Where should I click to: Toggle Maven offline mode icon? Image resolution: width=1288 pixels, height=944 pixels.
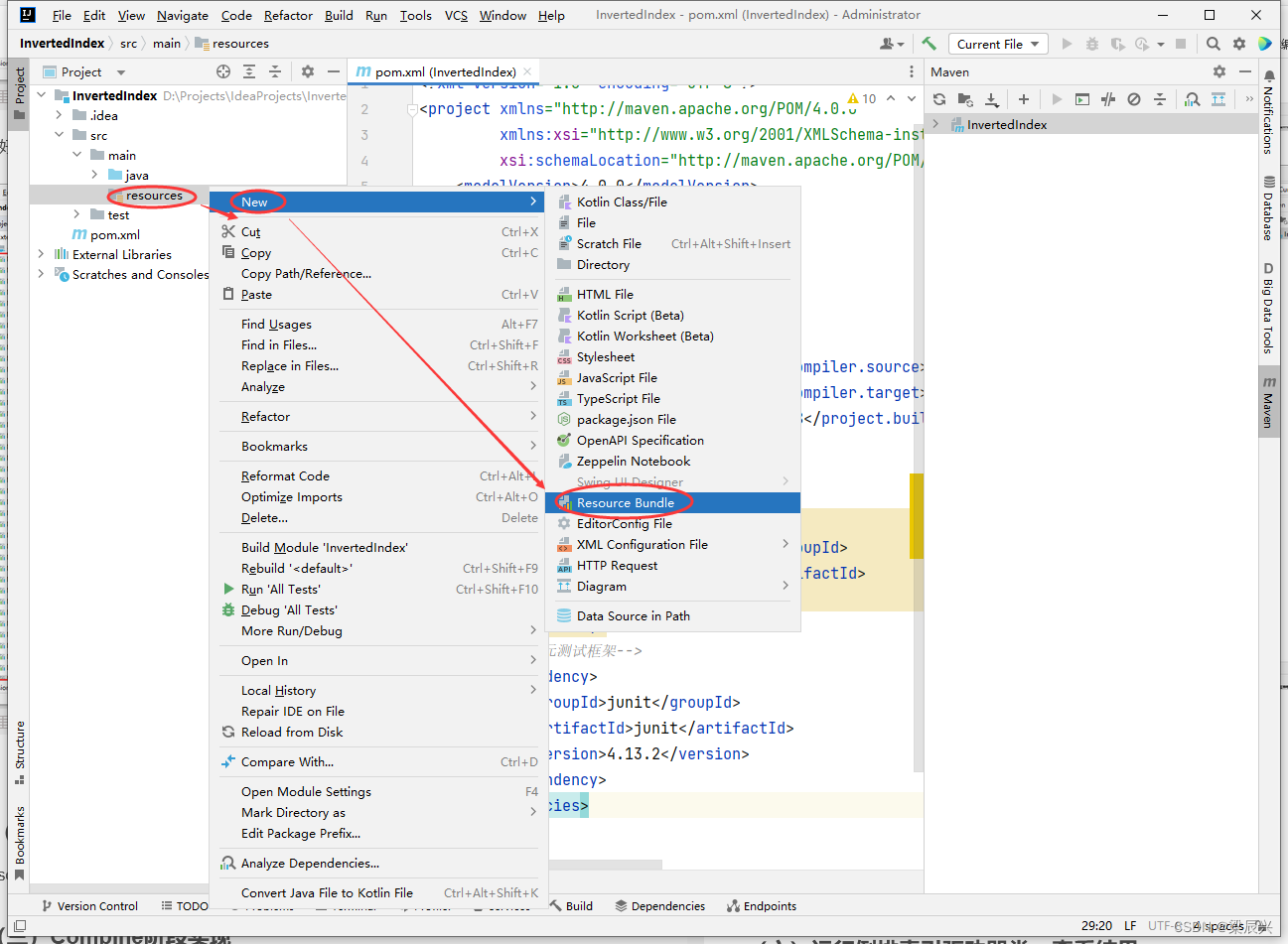coord(1108,99)
